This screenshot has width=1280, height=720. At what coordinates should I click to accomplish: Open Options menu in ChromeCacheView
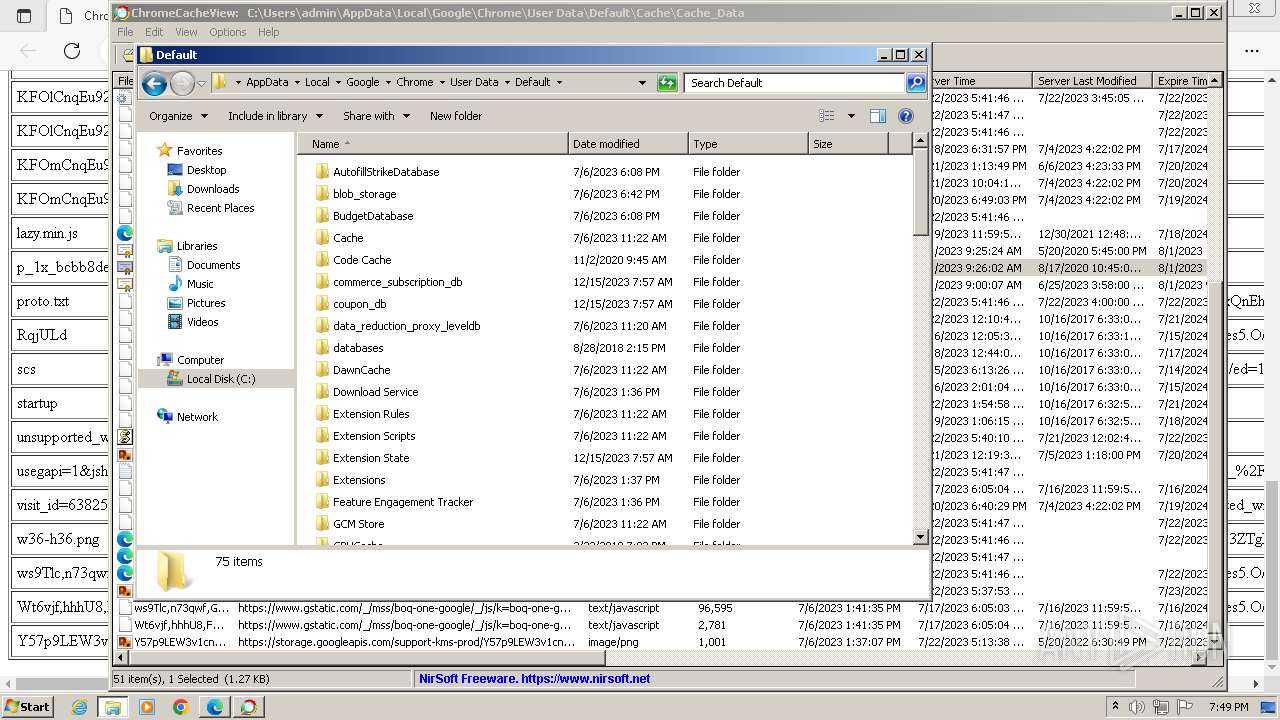pos(228,32)
